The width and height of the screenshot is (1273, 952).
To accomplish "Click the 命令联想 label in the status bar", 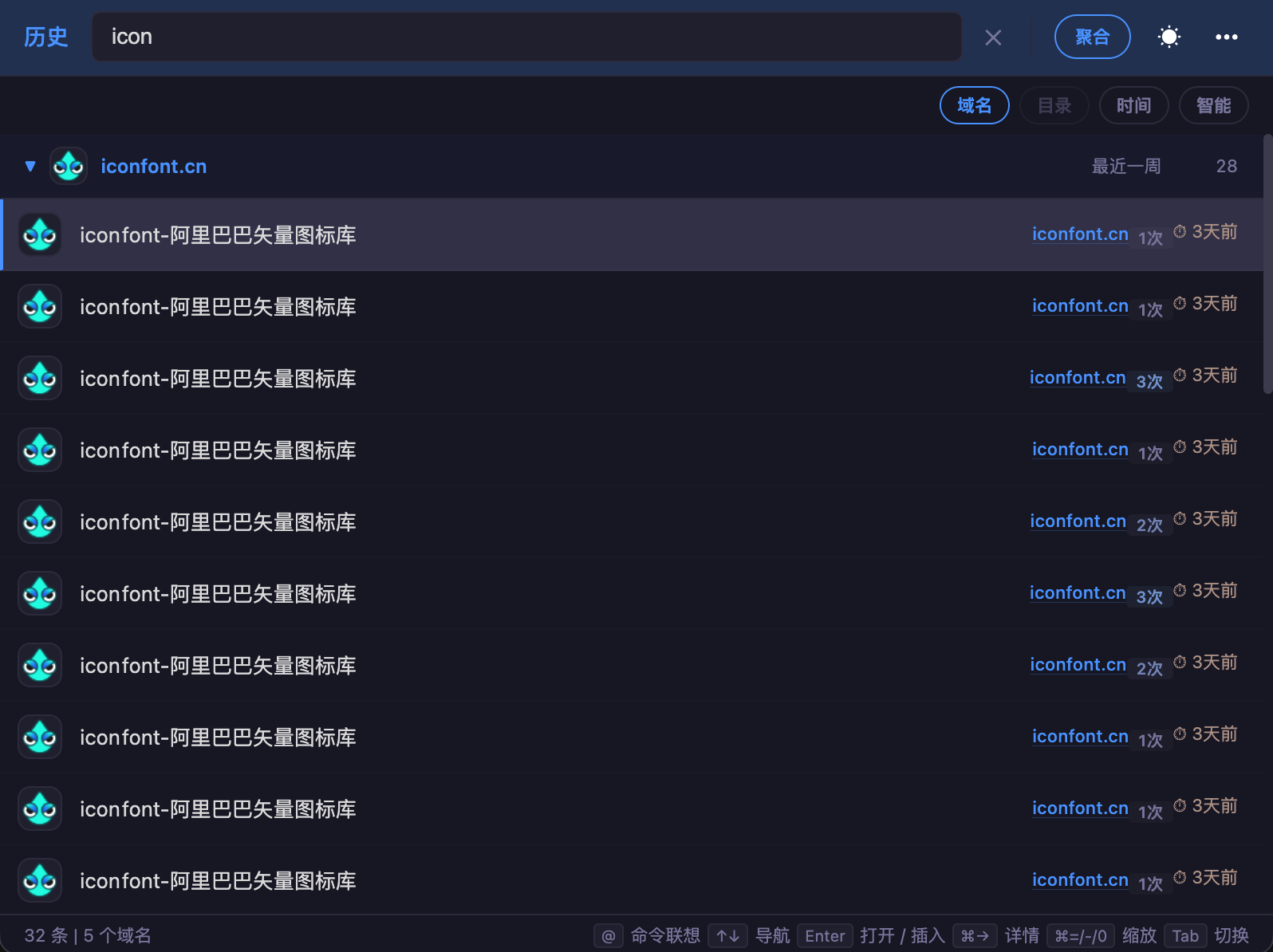I will click(x=665, y=935).
